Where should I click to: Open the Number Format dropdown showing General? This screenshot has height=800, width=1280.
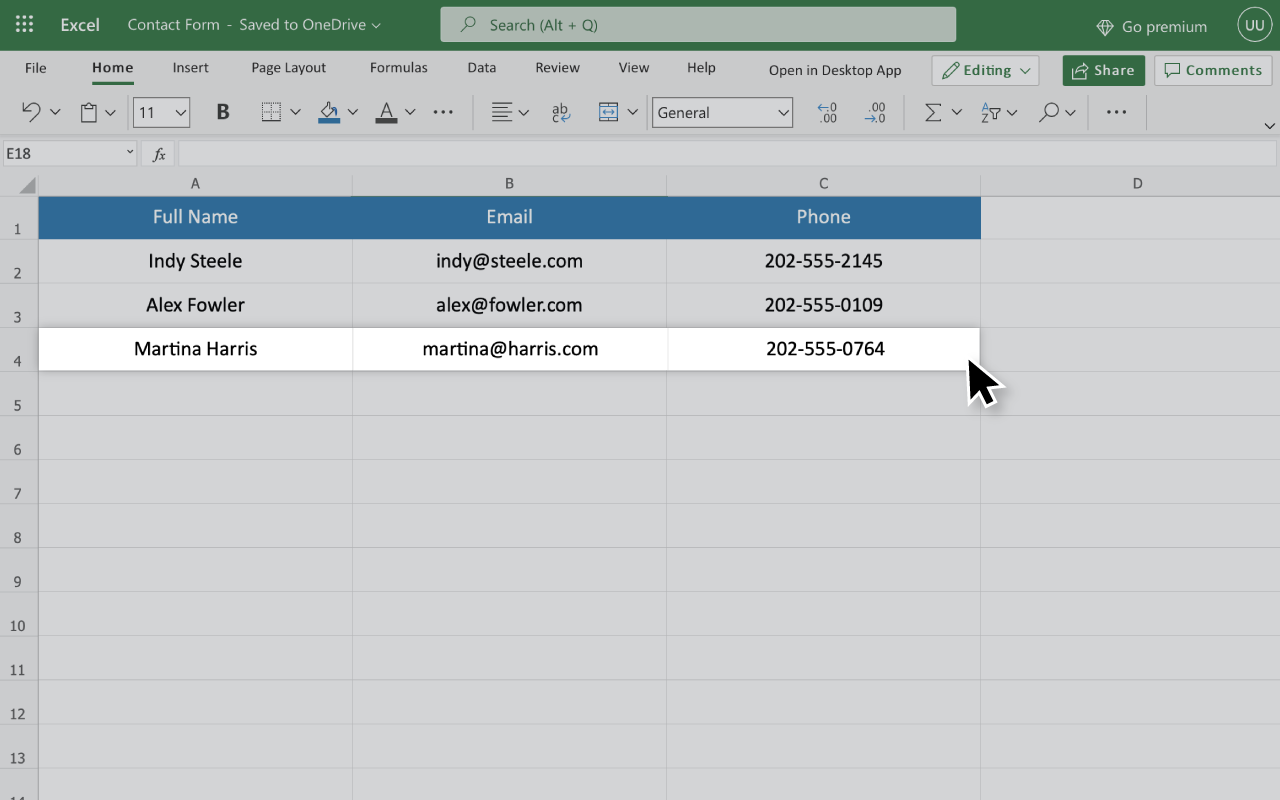[722, 112]
